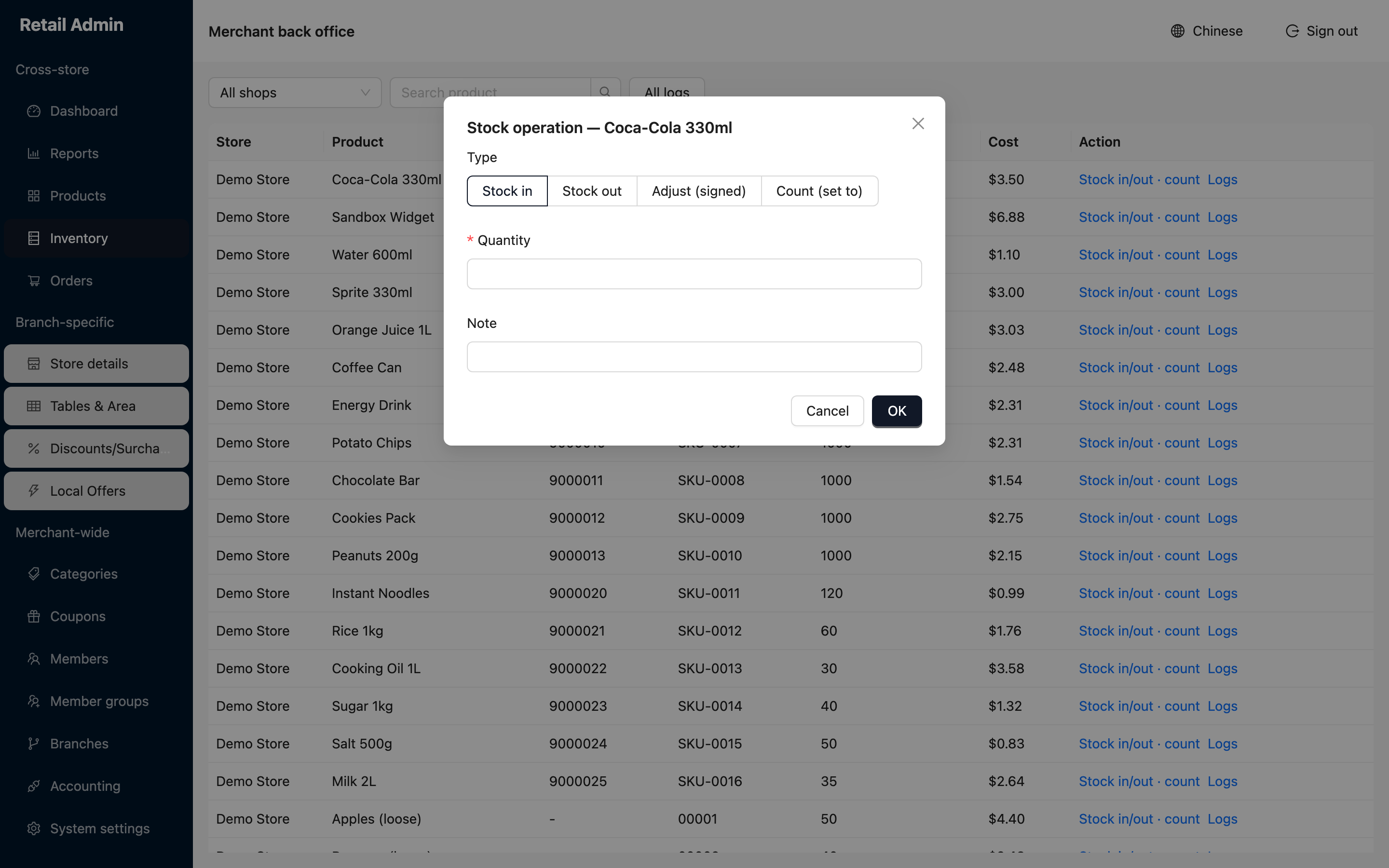Click the Reports bar chart icon
This screenshot has height=868, width=1389.
coord(34,153)
